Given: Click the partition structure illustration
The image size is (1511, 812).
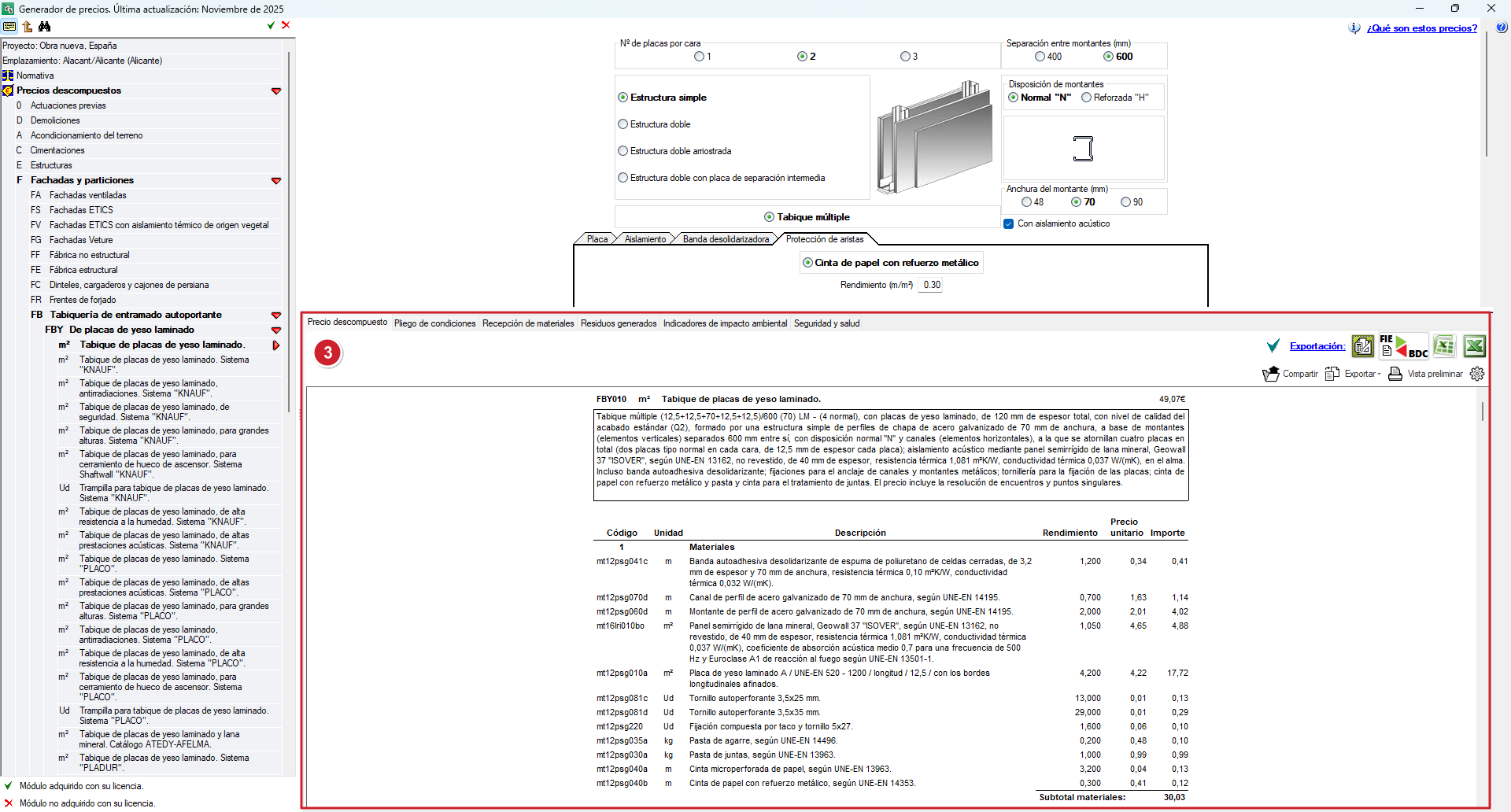Looking at the screenshot, I should tap(934, 136).
